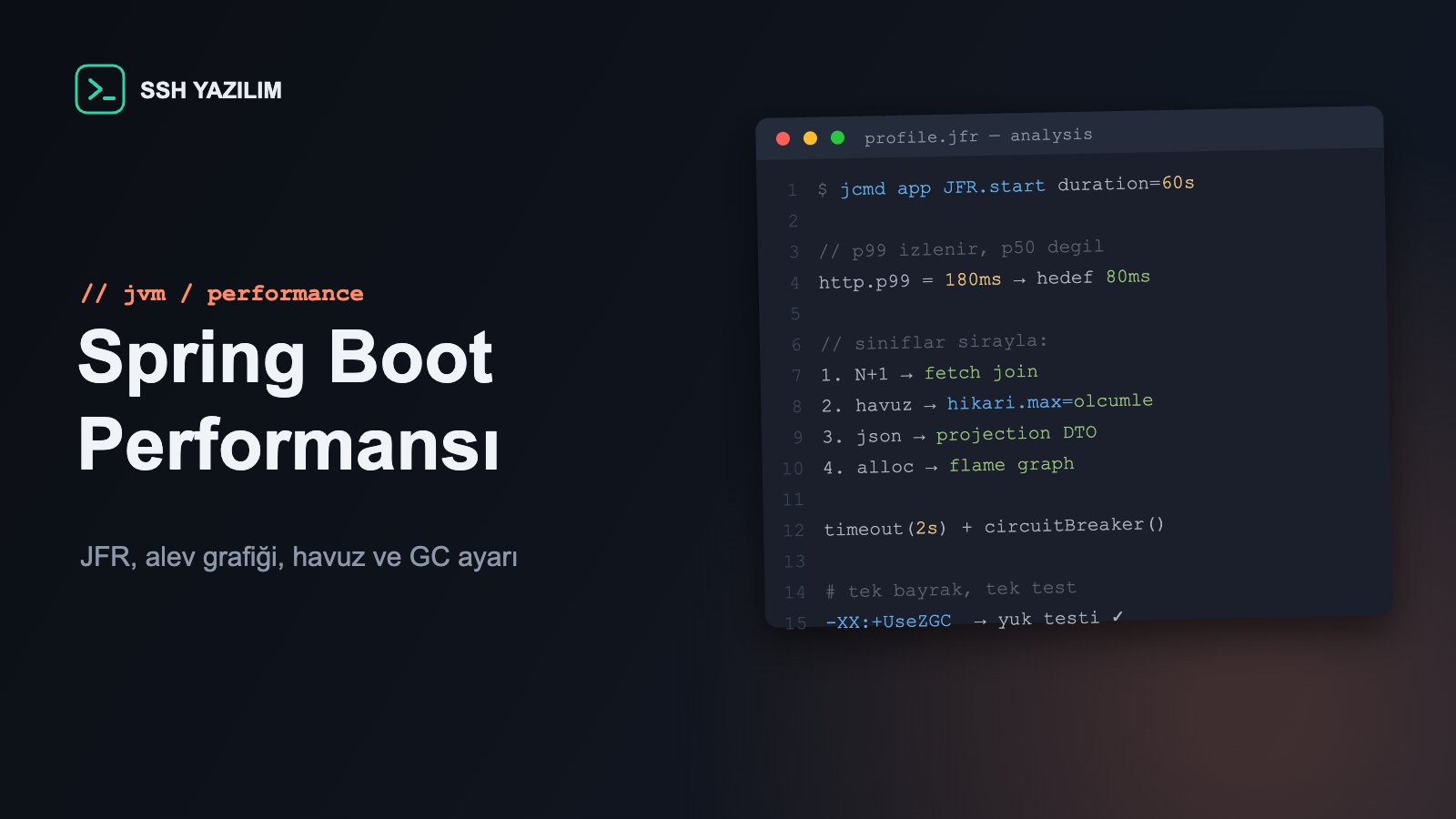Click the yellow minimize dot on code window
Image resolution: width=1456 pixels, height=819 pixels.
click(810, 138)
